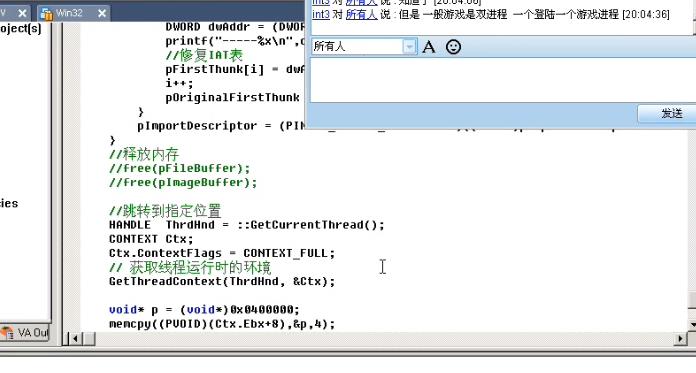Screen dimensions: 696x373
Task: Select the 所有人 recipient combo box field
Action: pyautogui.click(x=364, y=47)
